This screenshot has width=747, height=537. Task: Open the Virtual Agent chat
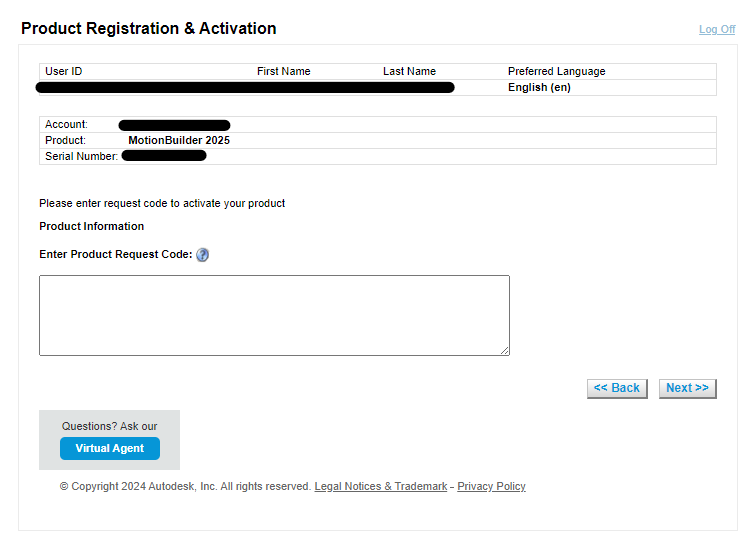[110, 449]
